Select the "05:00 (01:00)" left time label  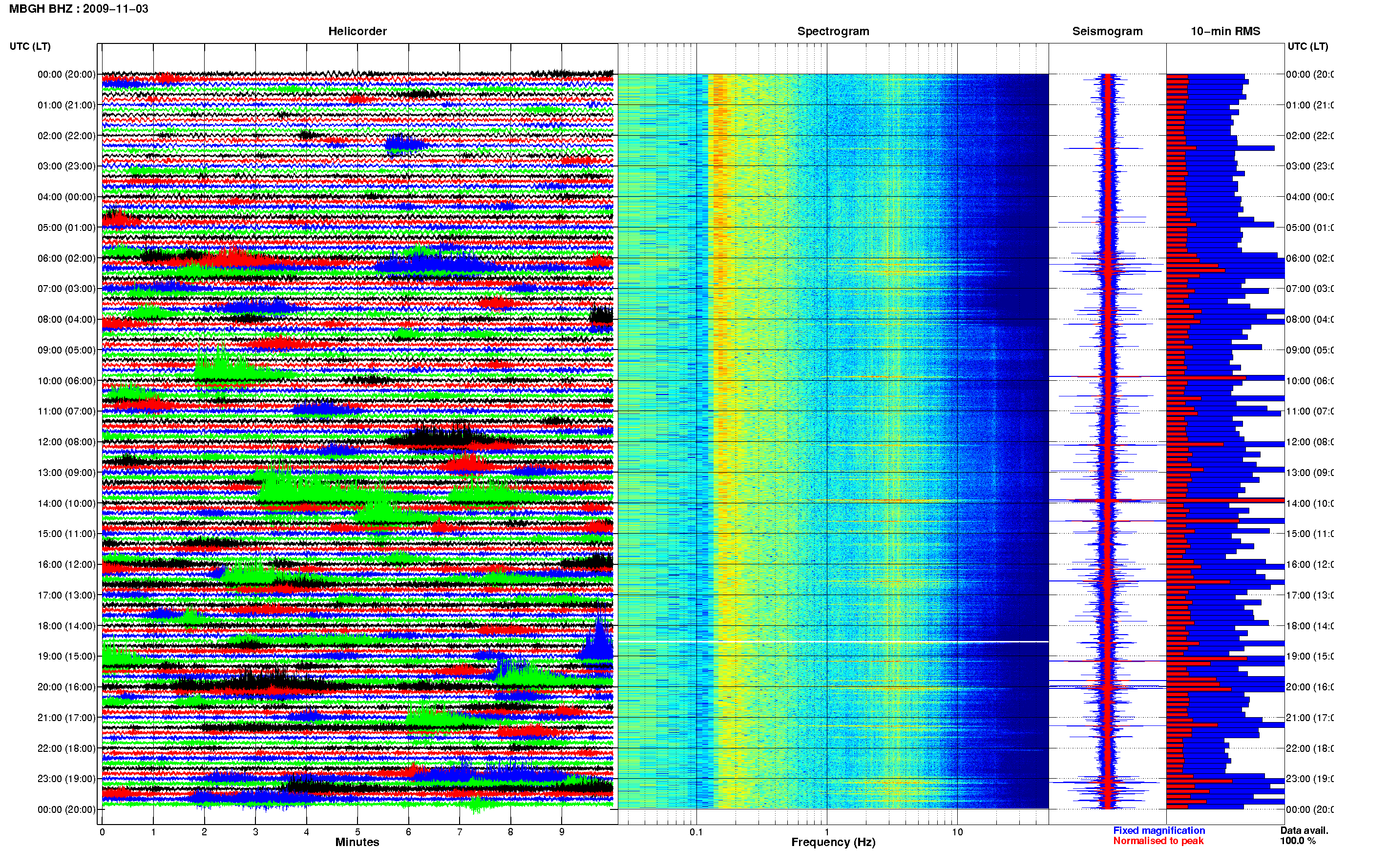coord(66,227)
